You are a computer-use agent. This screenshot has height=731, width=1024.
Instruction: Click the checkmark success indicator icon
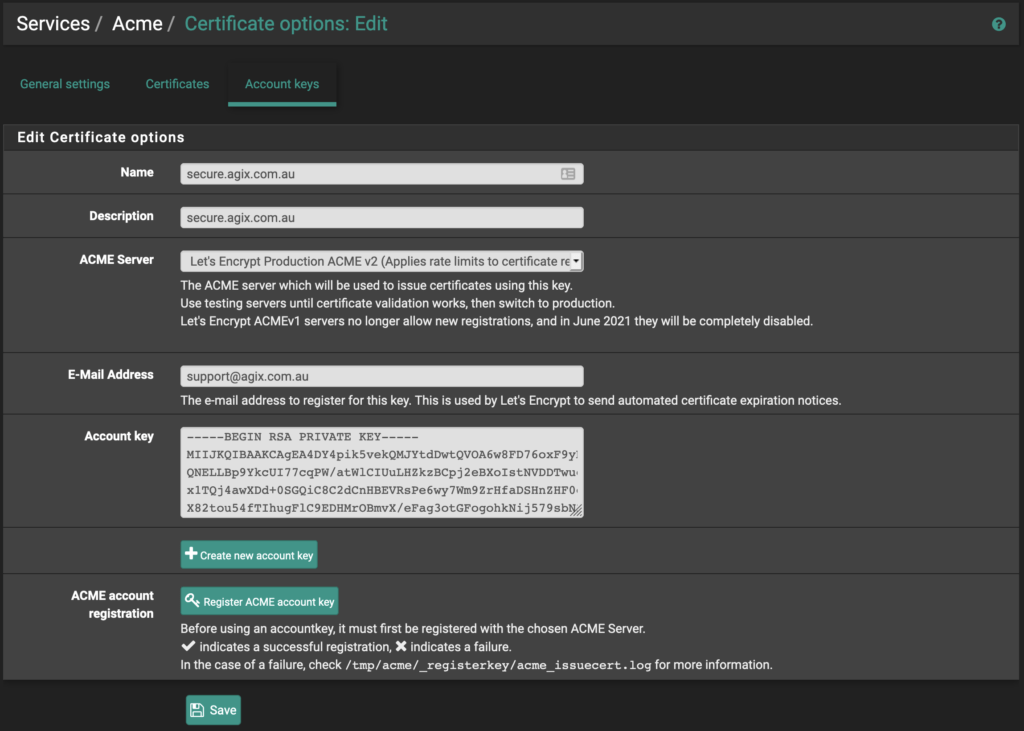(x=188, y=647)
